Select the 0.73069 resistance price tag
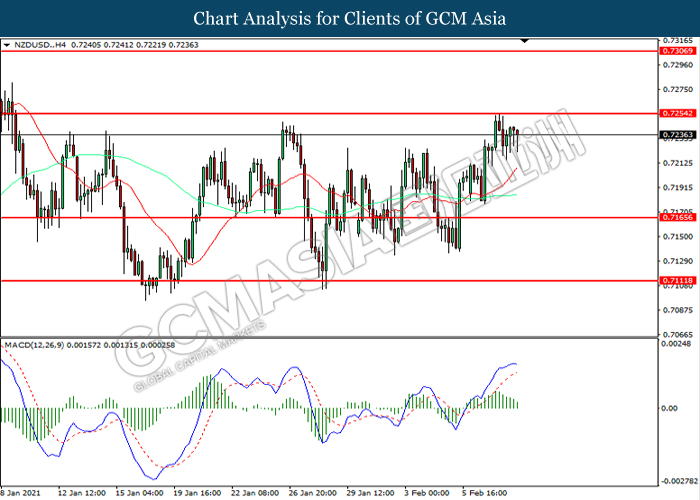 click(677, 49)
